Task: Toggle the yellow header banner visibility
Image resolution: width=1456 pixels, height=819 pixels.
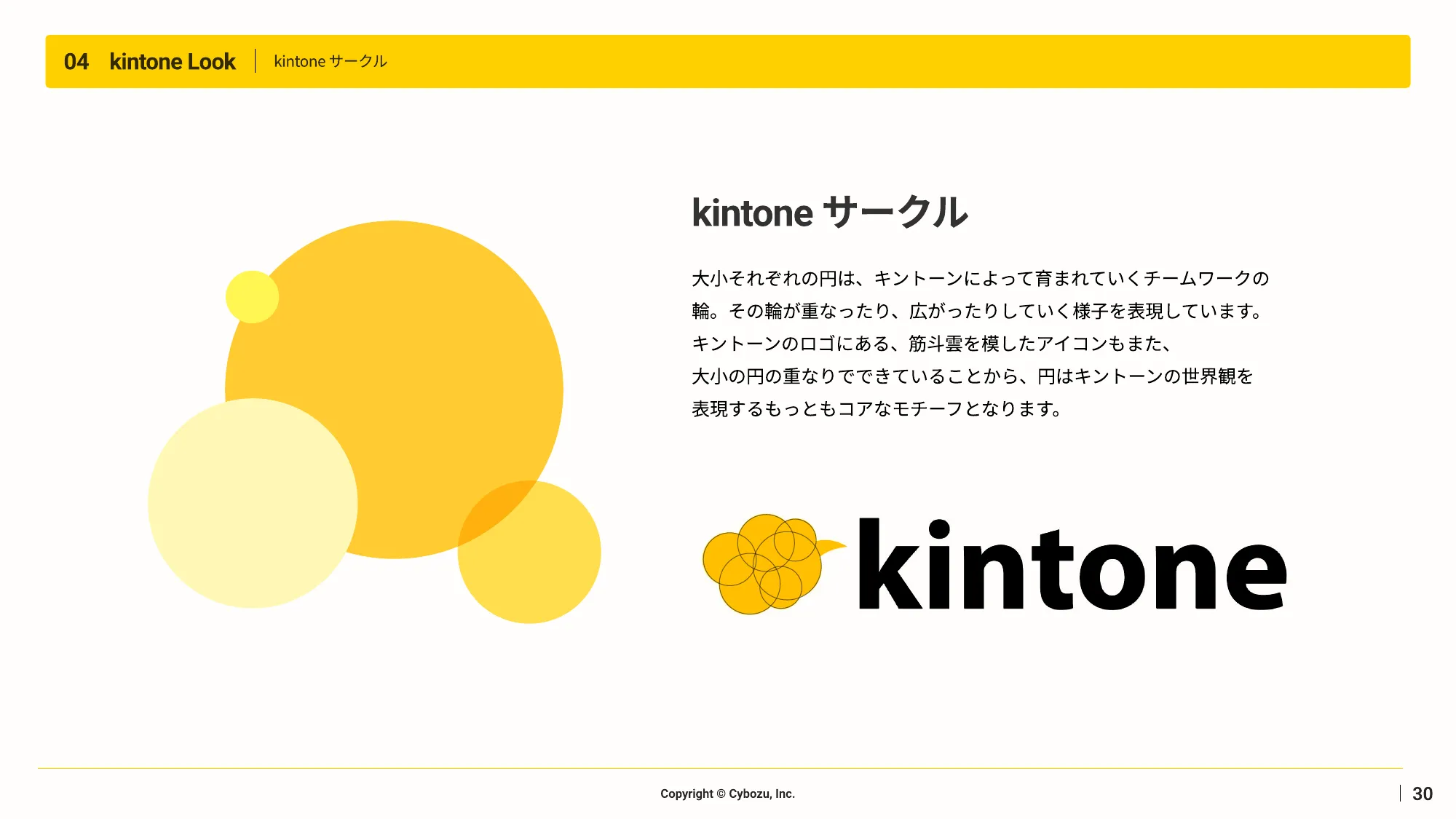Action: pos(728,62)
